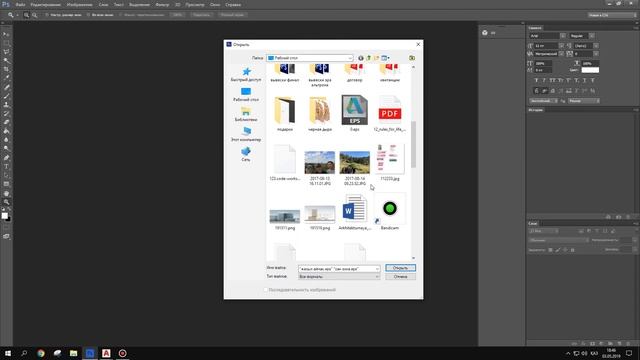This screenshot has width=640, height=360.
Task: Select the Horizontal Type tool
Action: [6, 167]
